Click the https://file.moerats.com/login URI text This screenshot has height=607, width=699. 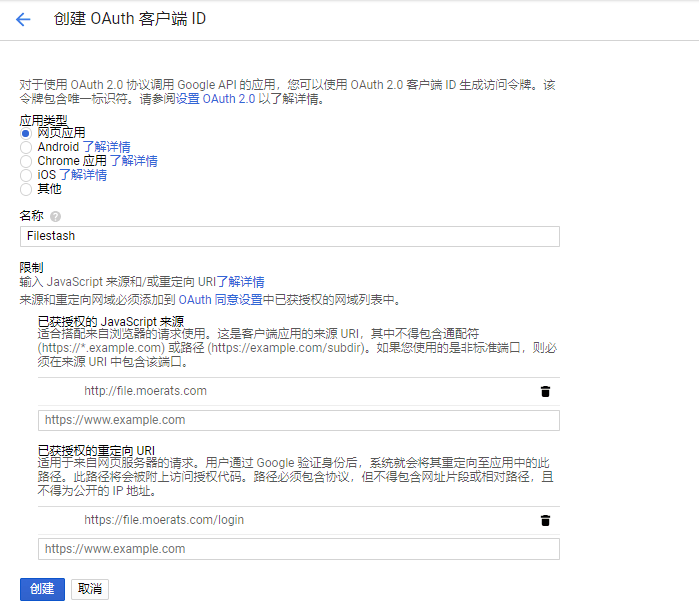click(164, 520)
